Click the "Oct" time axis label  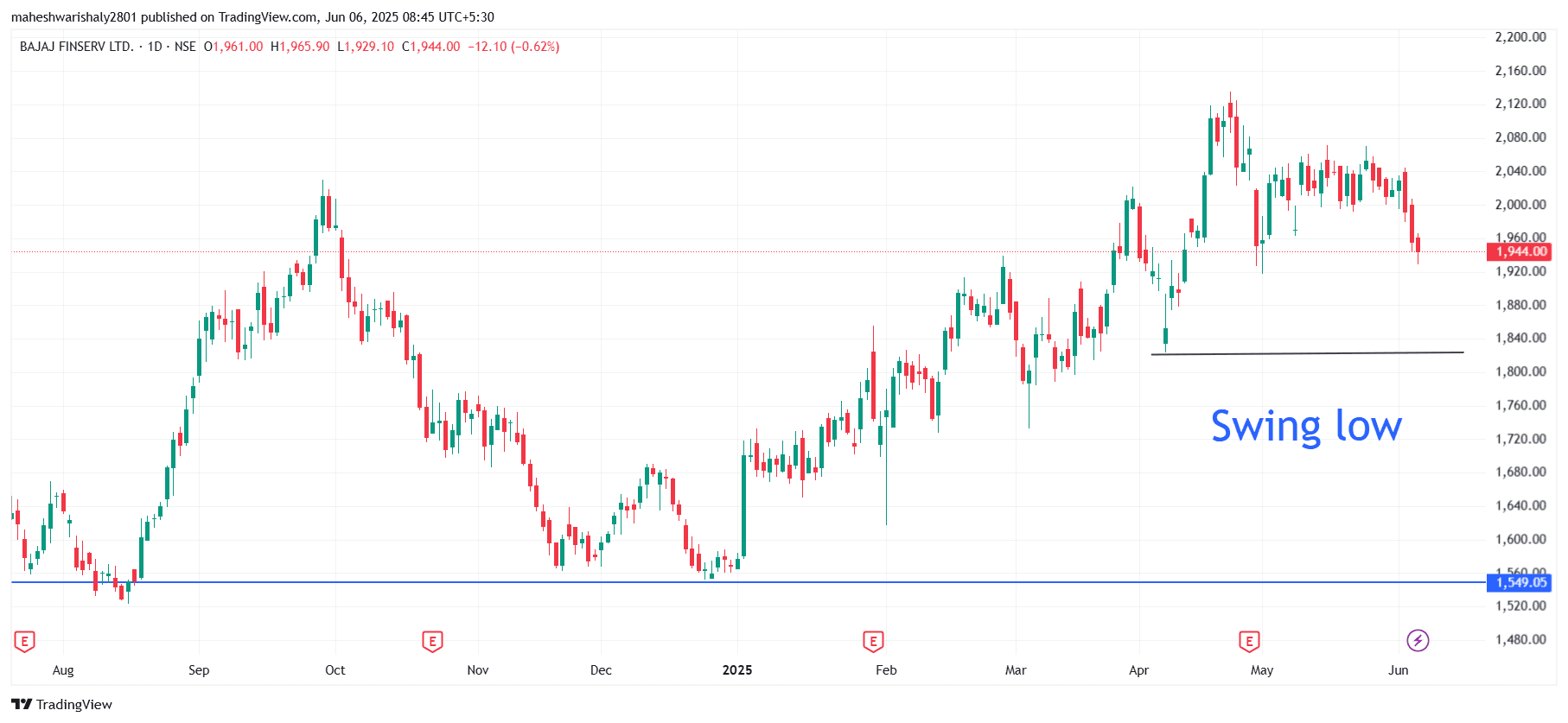335,670
